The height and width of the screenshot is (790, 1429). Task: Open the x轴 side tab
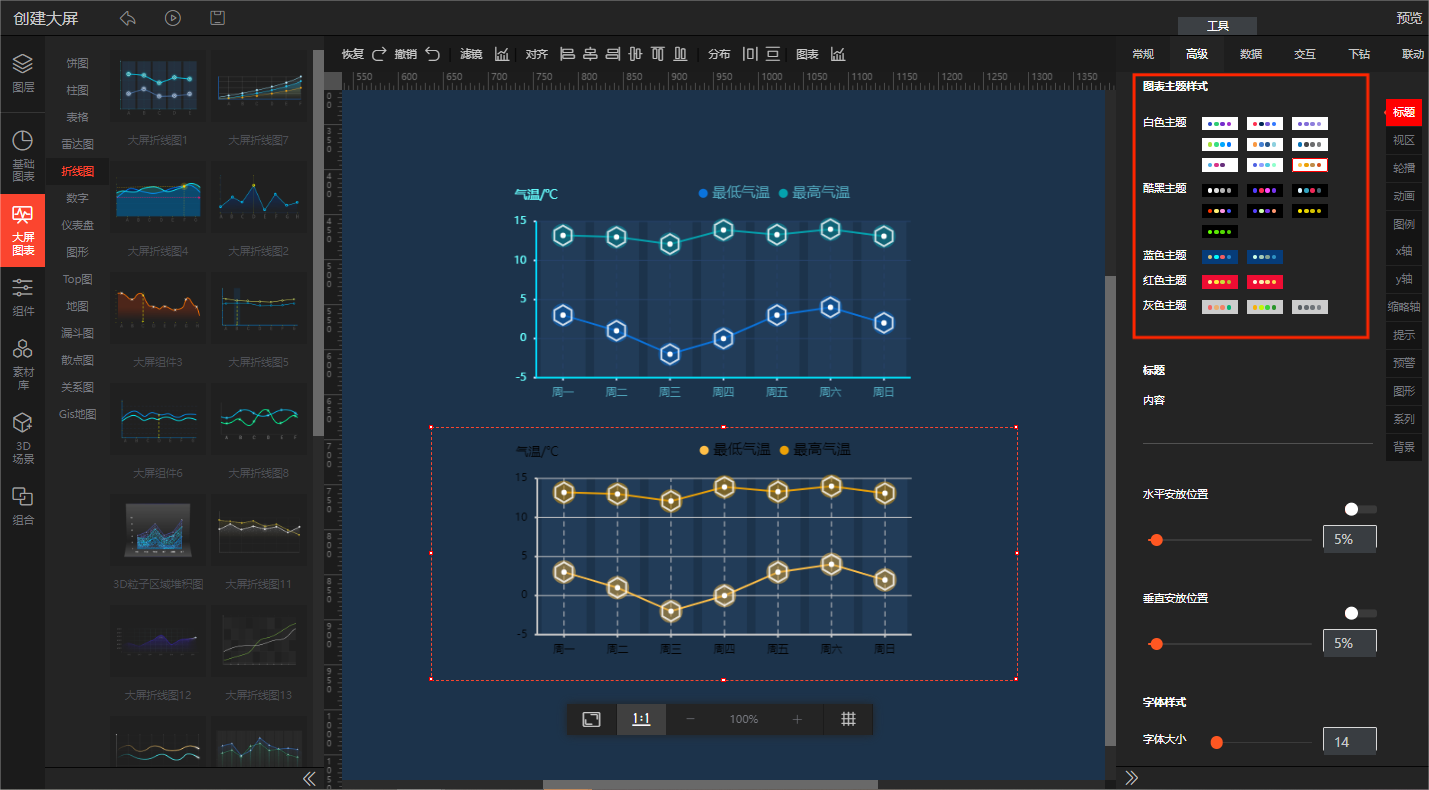[x=1404, y=251]
